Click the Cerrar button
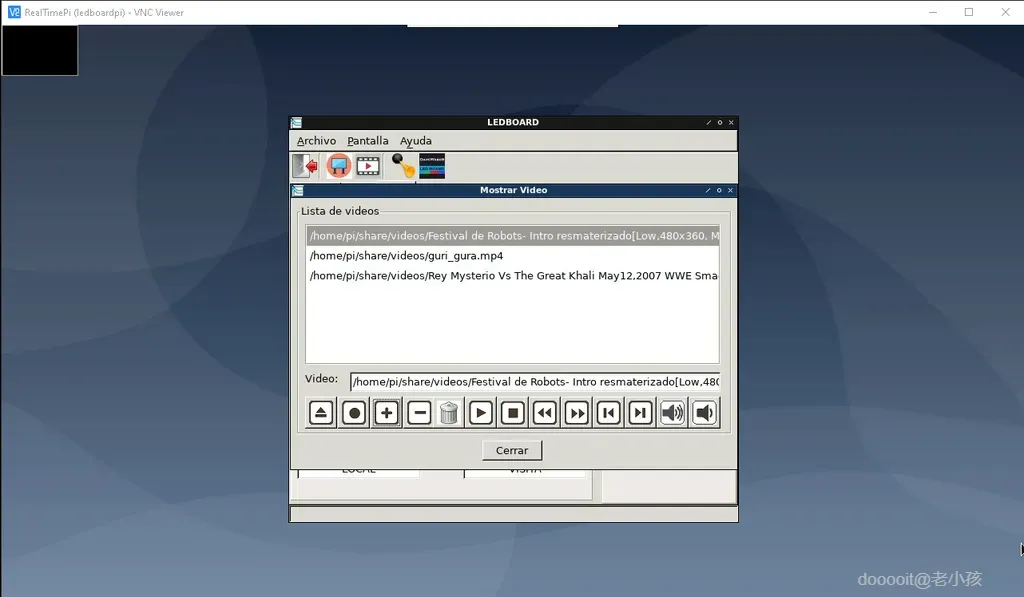Image resolution: width=1024 pixels, height=597 pixels. (512, 450)
